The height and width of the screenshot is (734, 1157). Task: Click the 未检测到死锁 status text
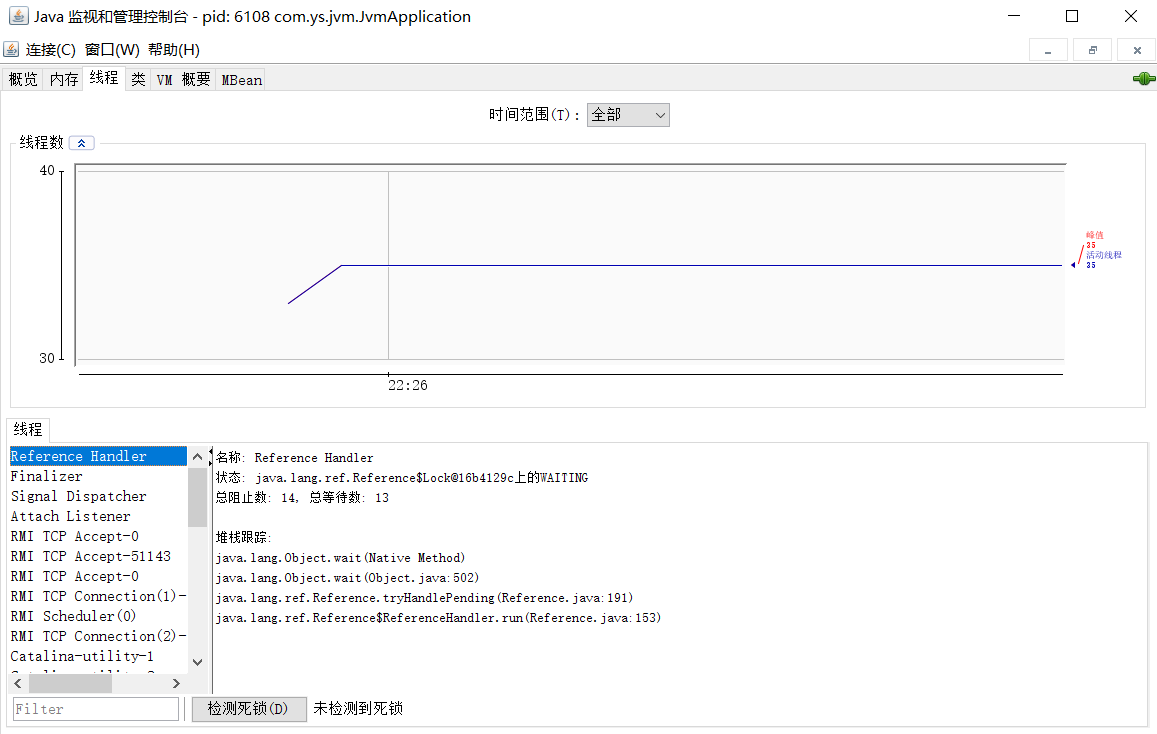coord(358,709)
